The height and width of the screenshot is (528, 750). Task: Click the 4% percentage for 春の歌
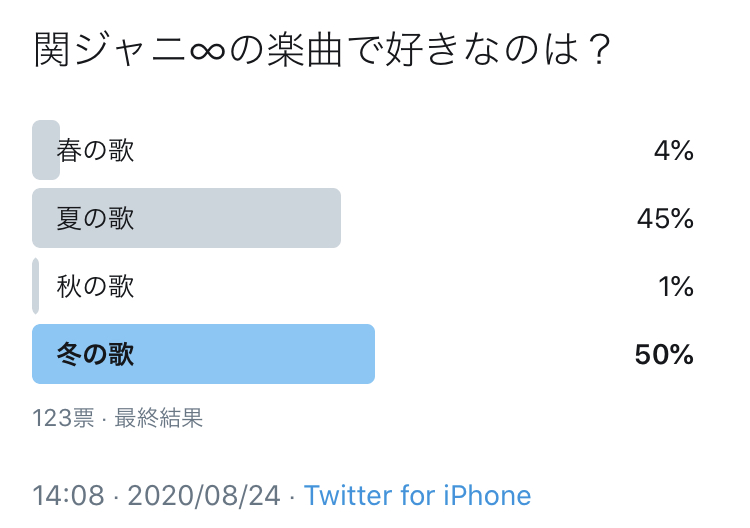coord(674,151)
